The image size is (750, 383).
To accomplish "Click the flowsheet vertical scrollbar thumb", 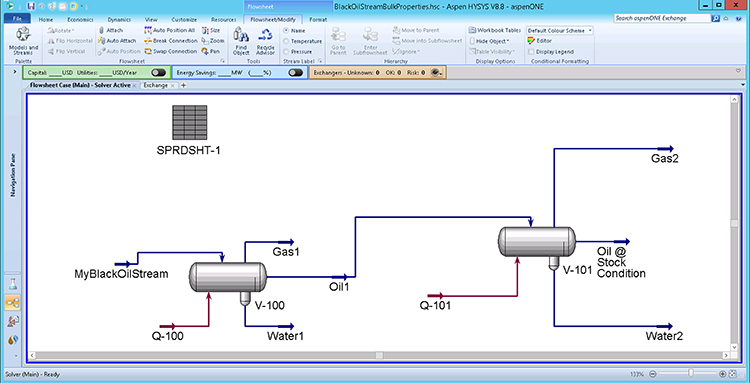I will [x=735, y=224].
